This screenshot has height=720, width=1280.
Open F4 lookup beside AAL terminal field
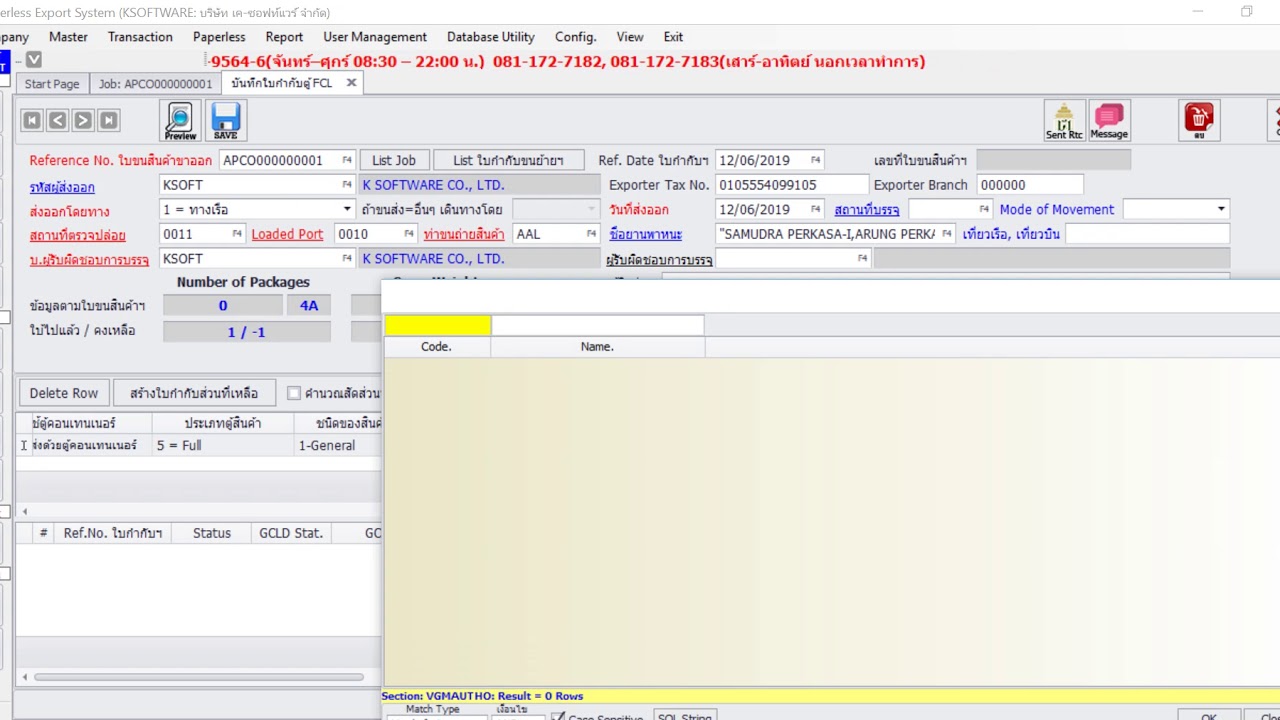coord(591,234)
